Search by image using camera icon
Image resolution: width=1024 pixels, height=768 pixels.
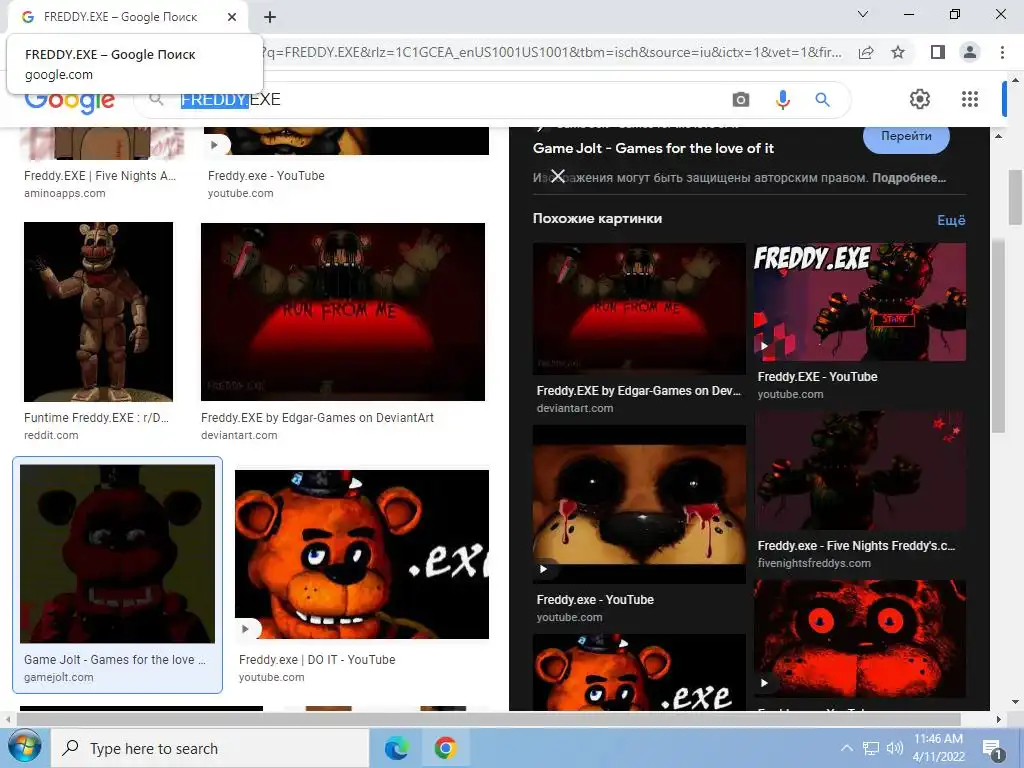click(741, 99)
